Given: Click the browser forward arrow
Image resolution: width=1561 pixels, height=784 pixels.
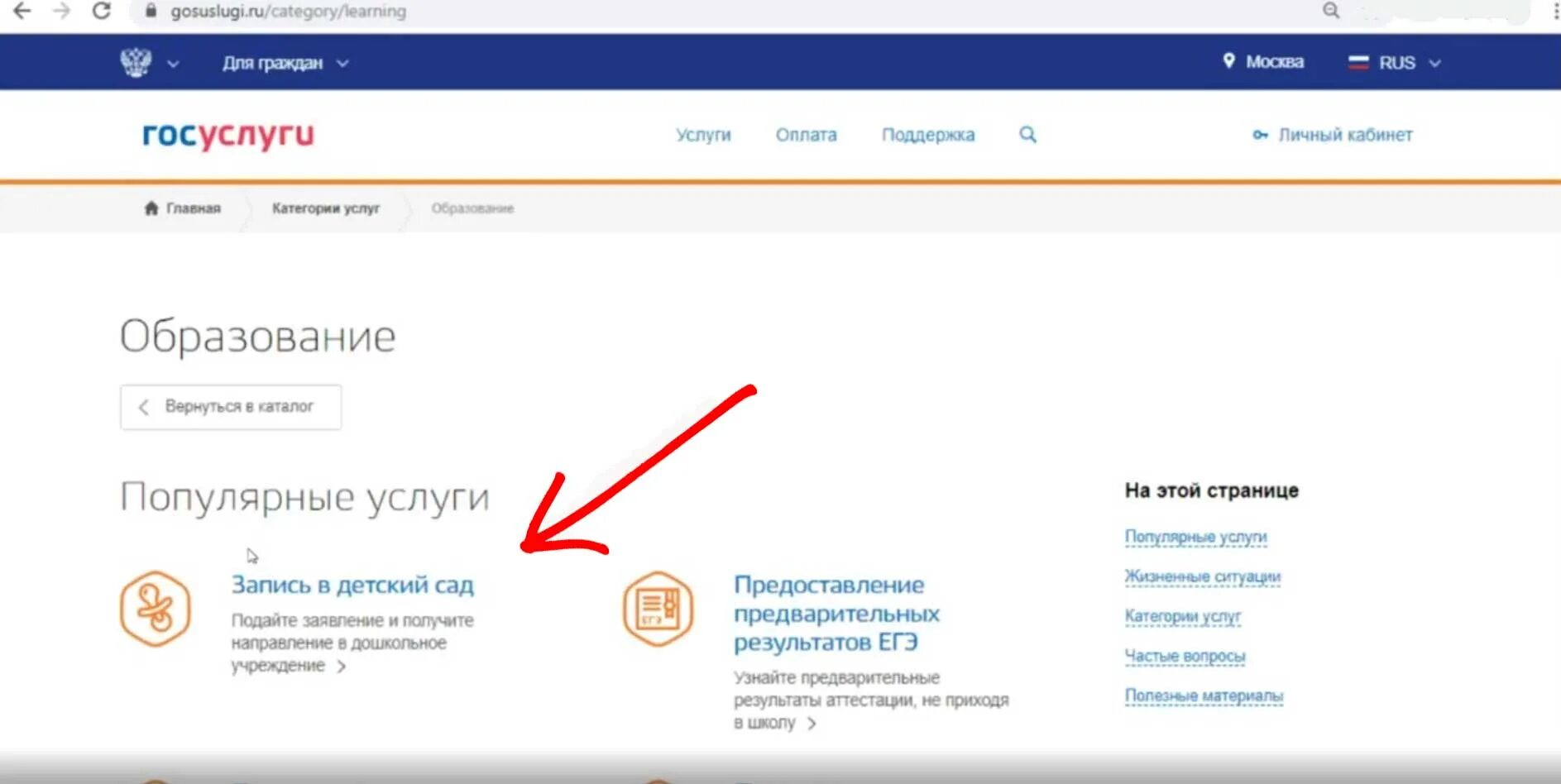Looking at the screenshot, I should click(62, 11).
